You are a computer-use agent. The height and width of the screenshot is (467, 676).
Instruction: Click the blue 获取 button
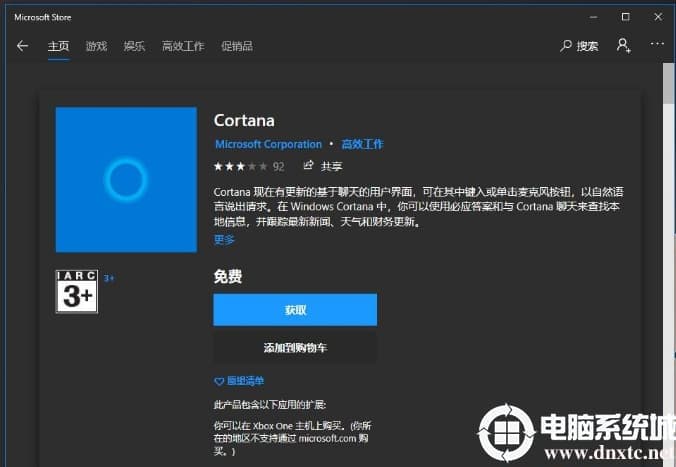click(295, 310)
